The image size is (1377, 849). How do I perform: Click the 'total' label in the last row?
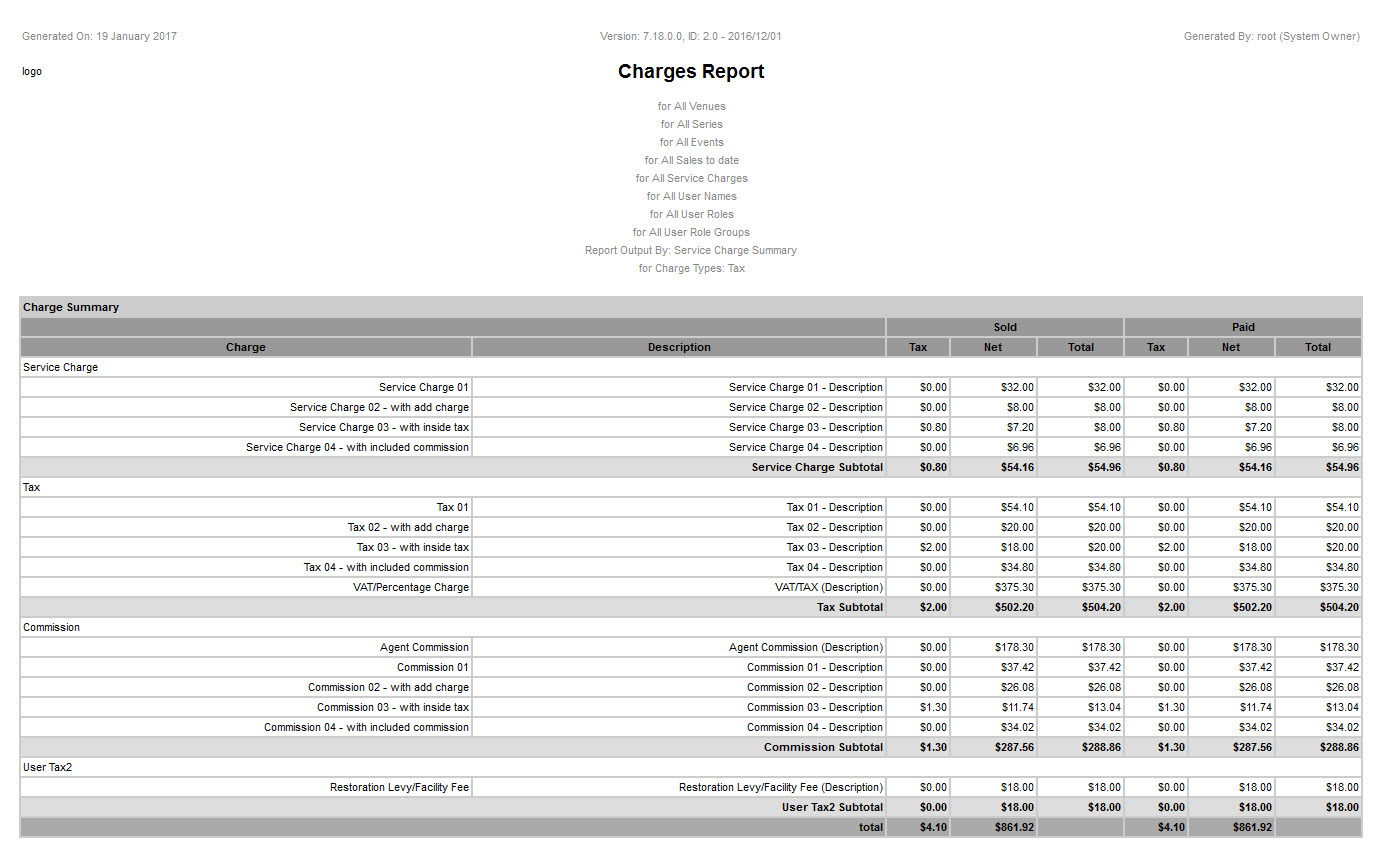(x=871, y=827)
